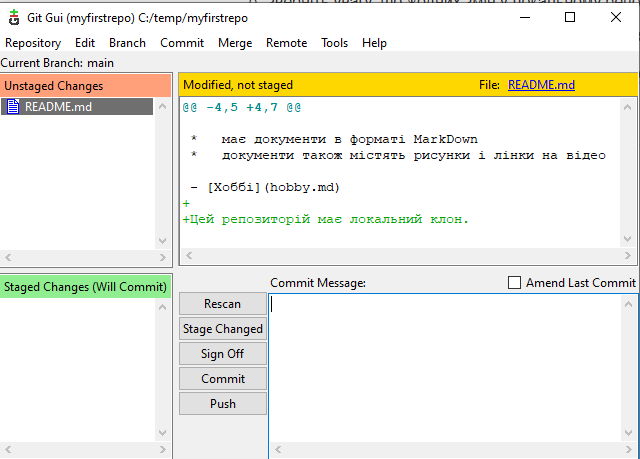Open the Help menu

click(374, 43)
